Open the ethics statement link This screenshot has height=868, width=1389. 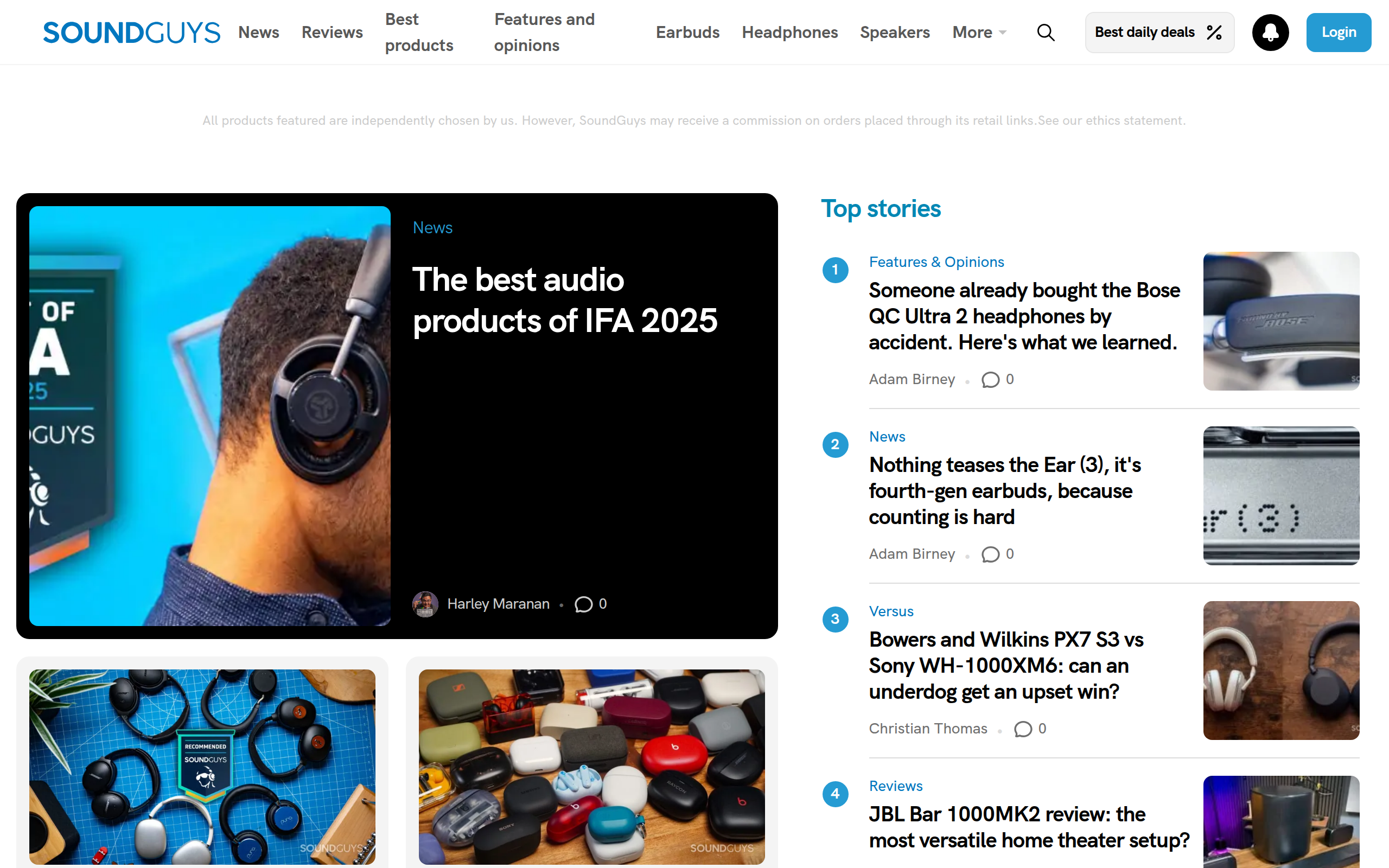pos(1111,120)
